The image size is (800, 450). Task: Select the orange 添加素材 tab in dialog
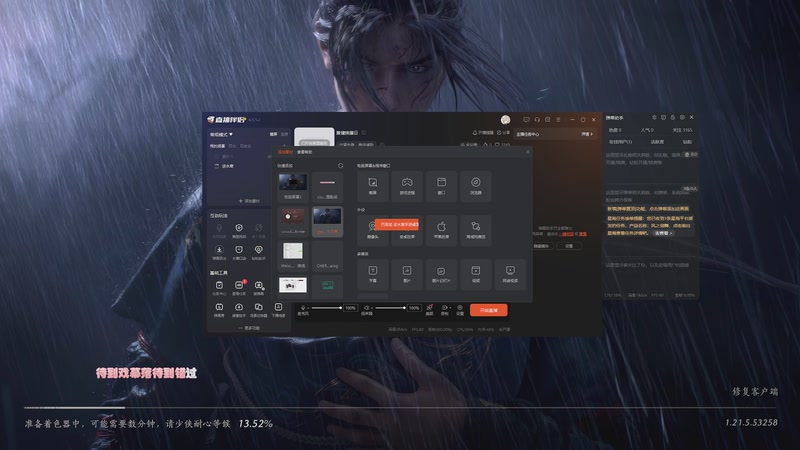(285, 152)
